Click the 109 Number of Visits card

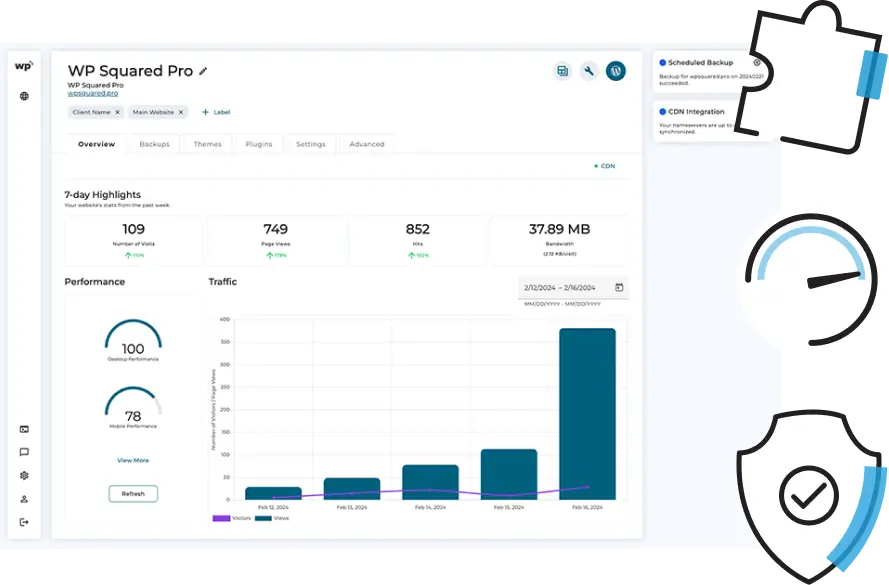point(133,241)
